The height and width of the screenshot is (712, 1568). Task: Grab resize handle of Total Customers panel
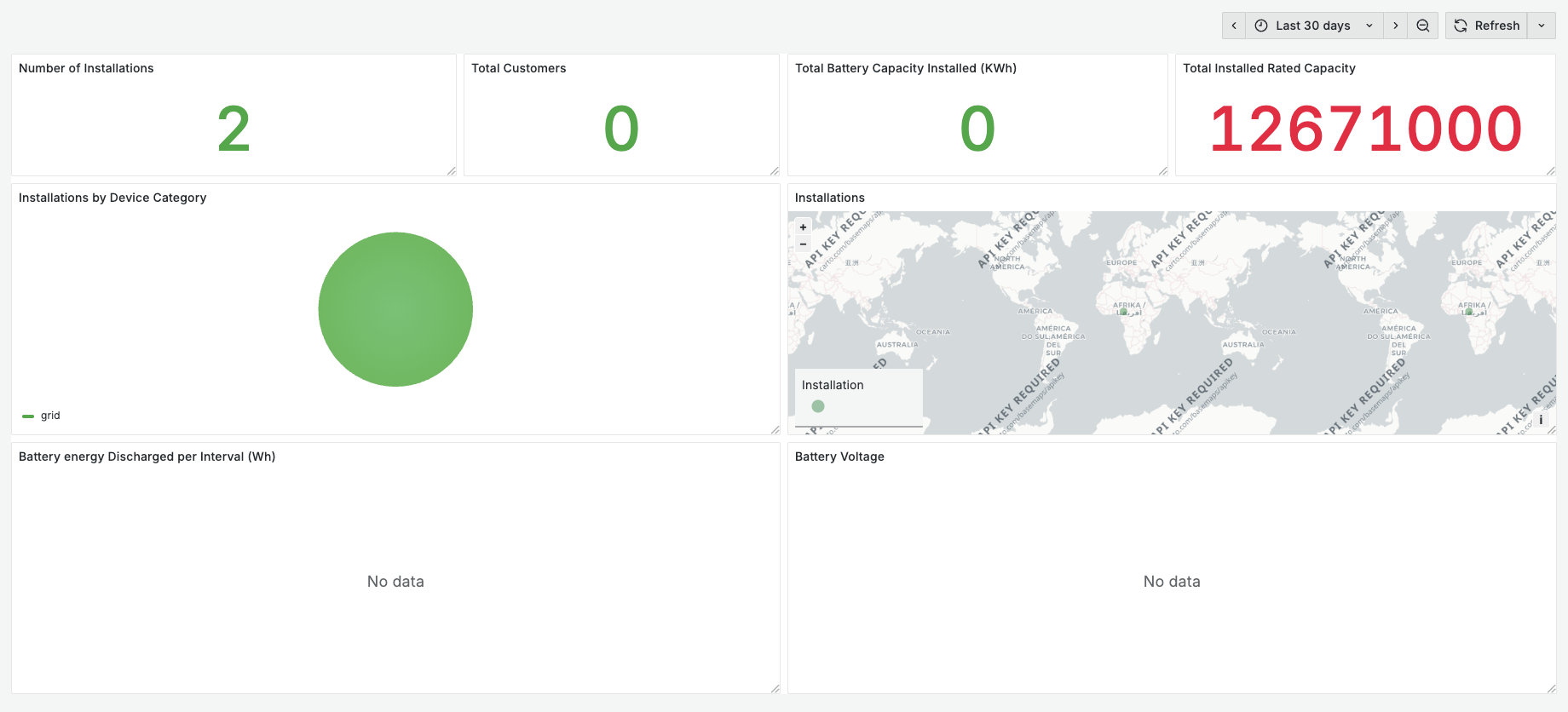(x=774, y=171)
